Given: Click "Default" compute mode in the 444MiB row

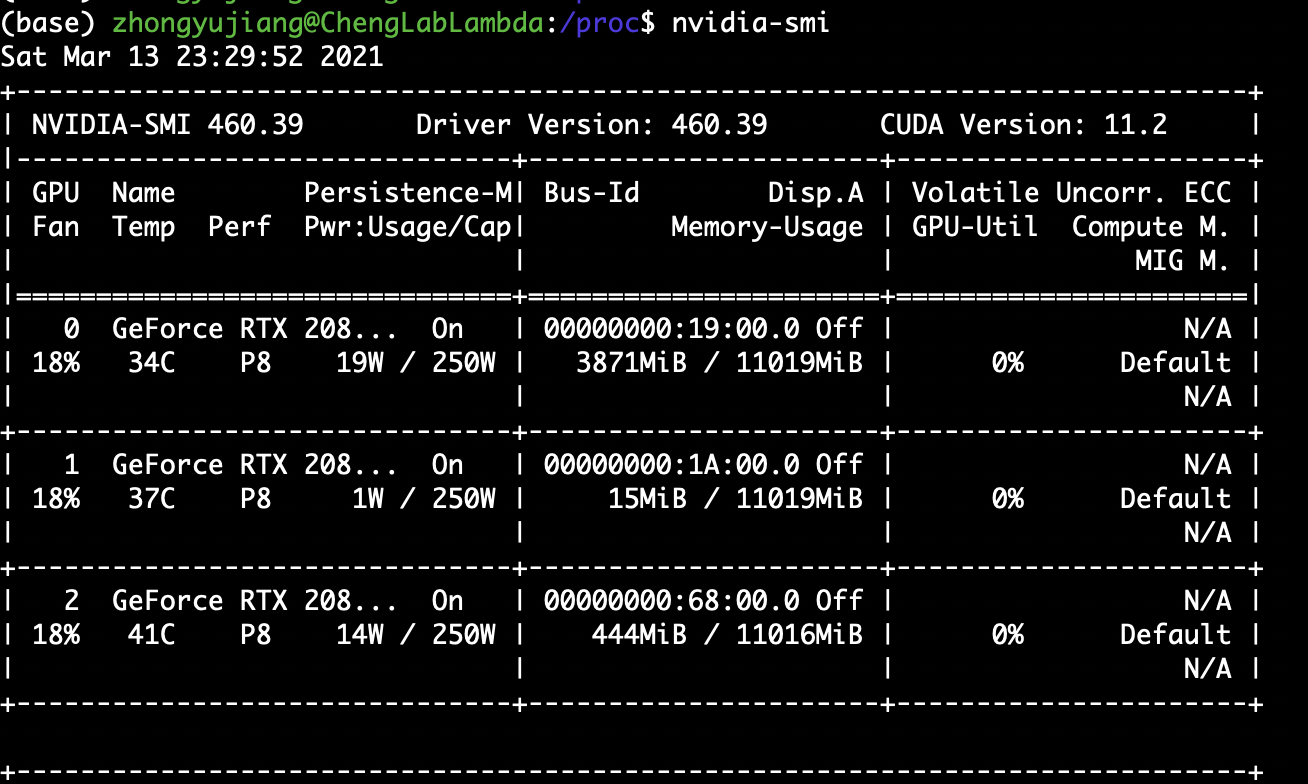Looking at the screenshot, I should [1175, 635].
